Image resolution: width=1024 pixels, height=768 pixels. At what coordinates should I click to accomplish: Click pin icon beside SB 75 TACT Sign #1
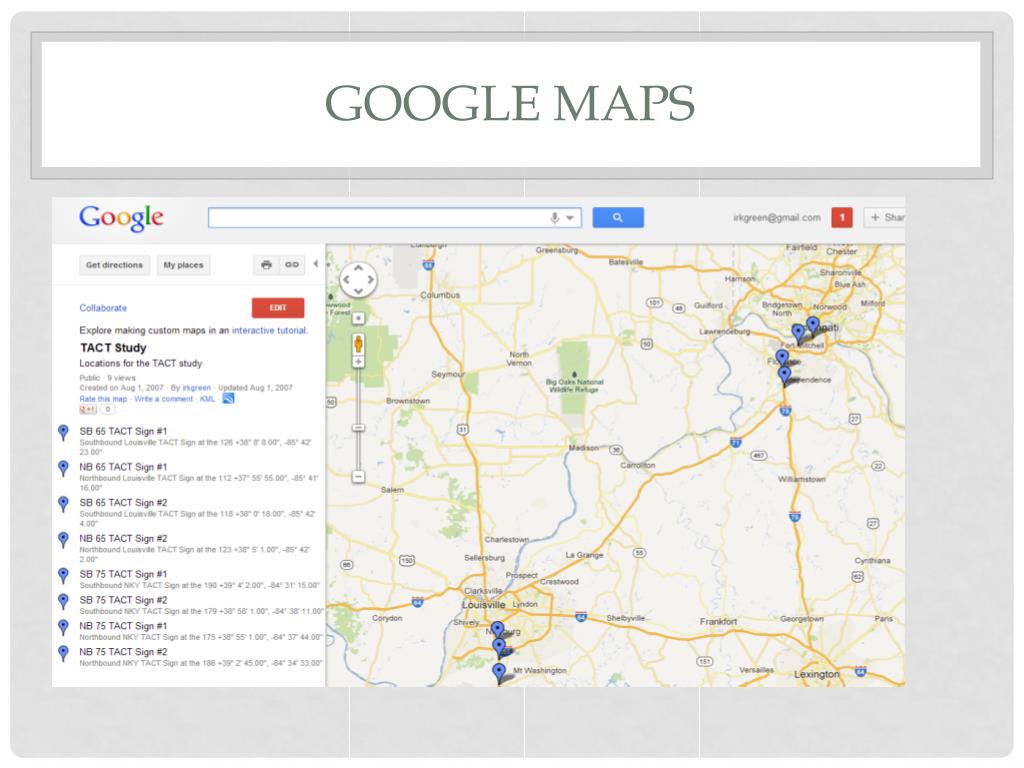(63, 575)
